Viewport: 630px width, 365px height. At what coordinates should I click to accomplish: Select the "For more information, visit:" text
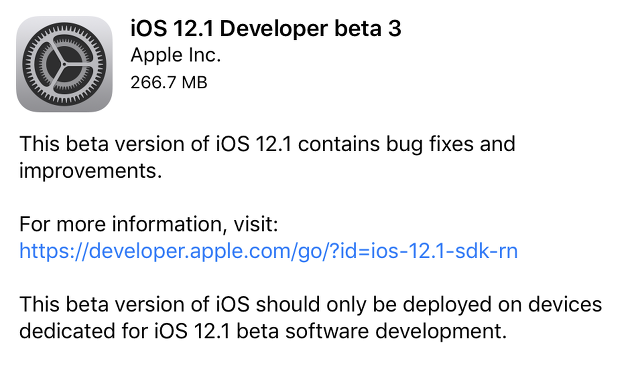[149, 224]
